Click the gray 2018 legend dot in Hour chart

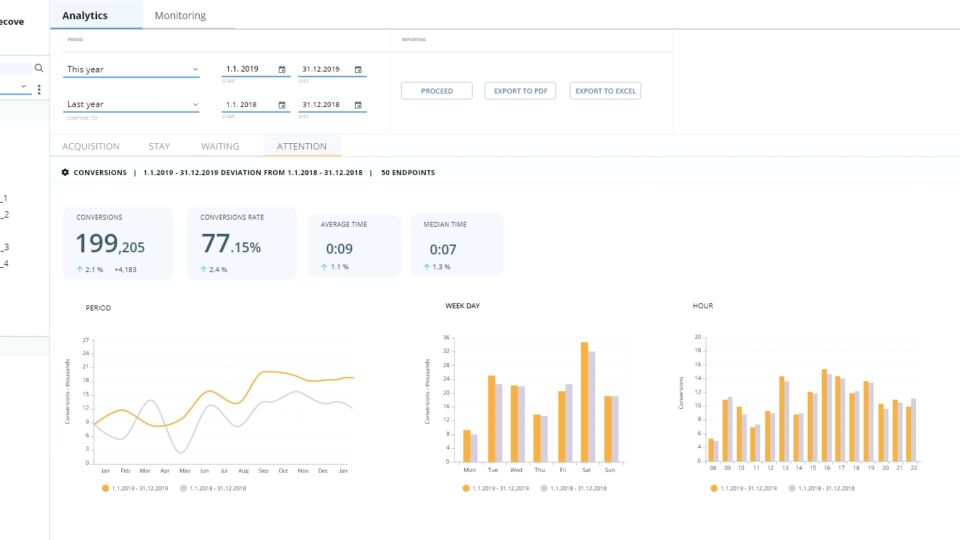793,488
